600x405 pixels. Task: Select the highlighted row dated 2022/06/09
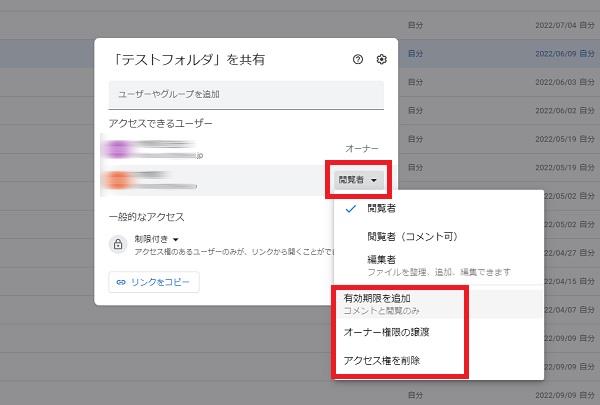(500, 52)
